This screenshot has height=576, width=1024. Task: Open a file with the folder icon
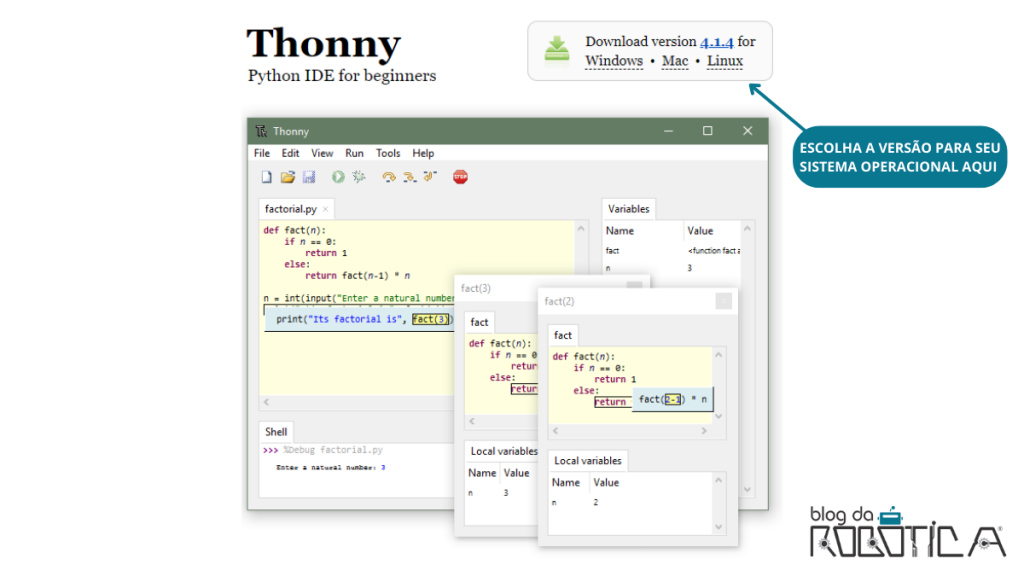tap(288, 177)
